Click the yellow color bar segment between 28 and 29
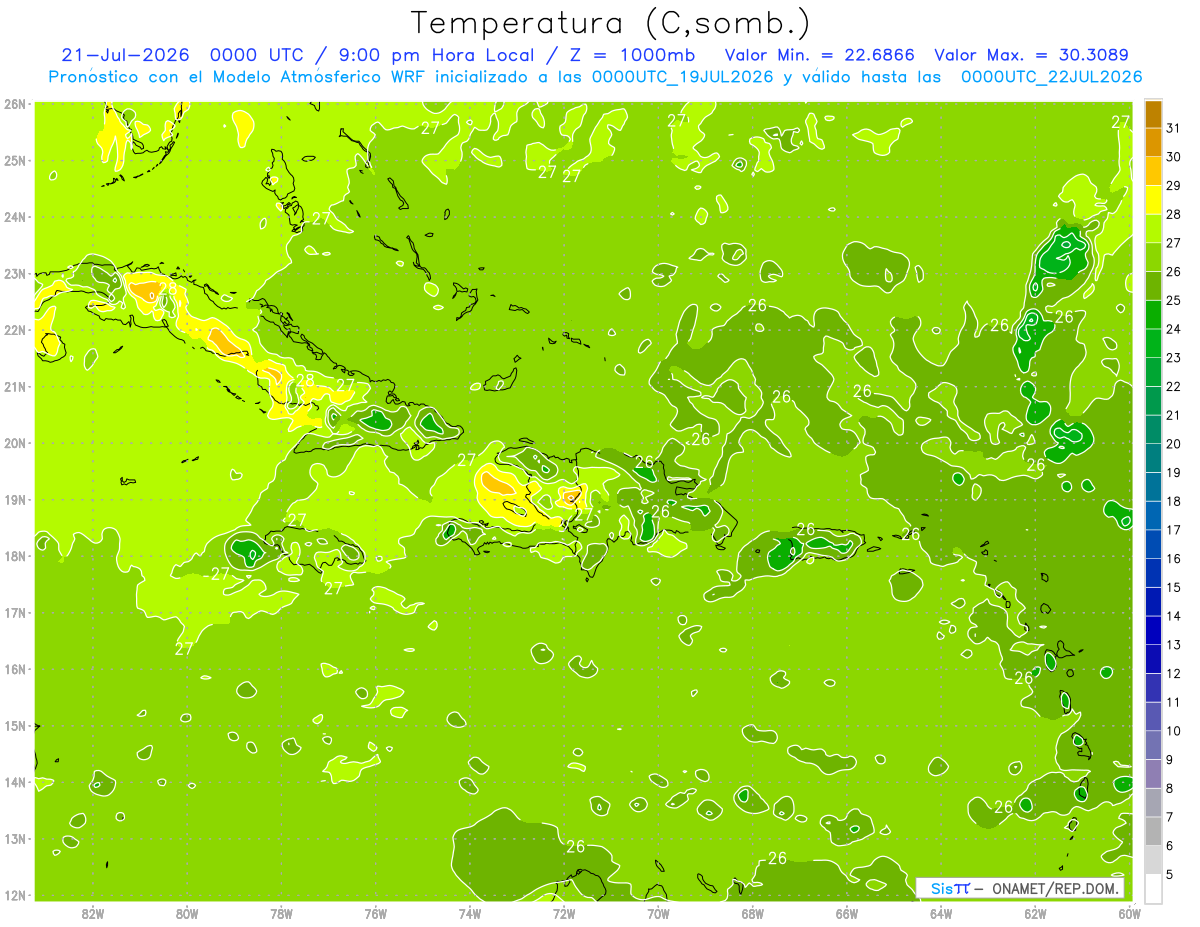The width and height of the screenshot is (1200, 927). (x=1153, y=200)
